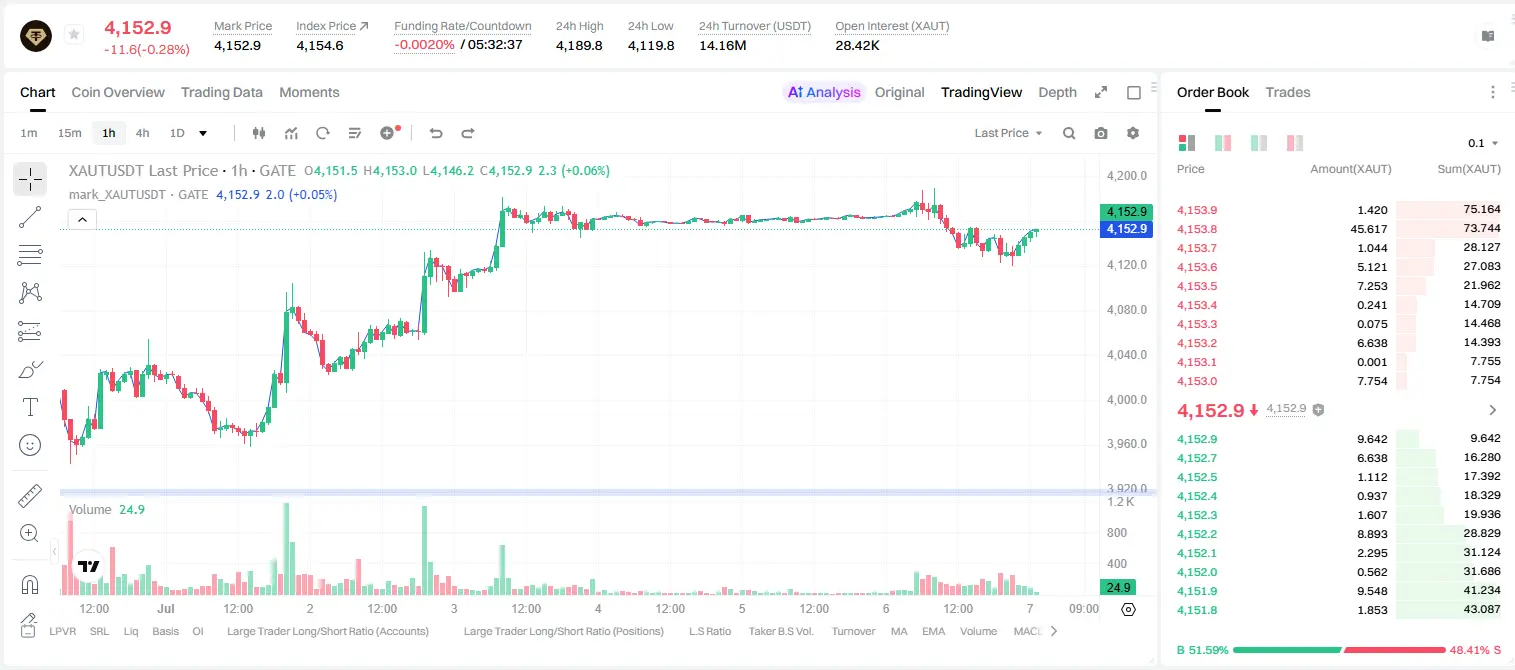
Task: Open chart settings gear icon
Action: coord(1133,133)
